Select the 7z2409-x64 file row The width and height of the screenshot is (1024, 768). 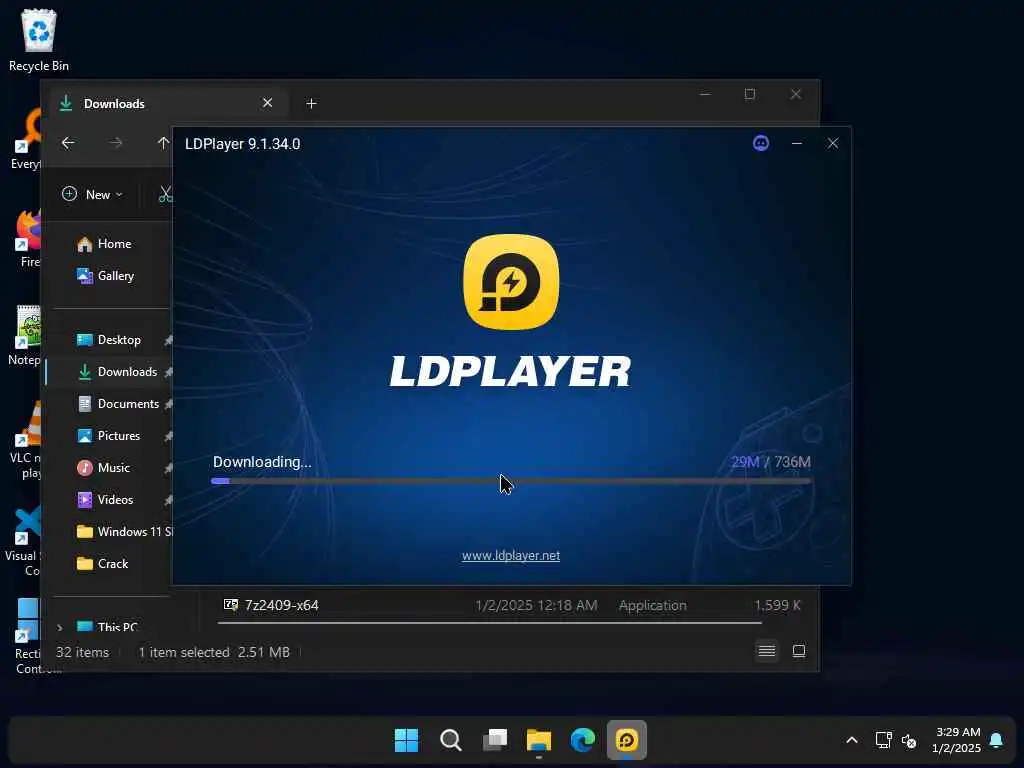click(511, 605)
